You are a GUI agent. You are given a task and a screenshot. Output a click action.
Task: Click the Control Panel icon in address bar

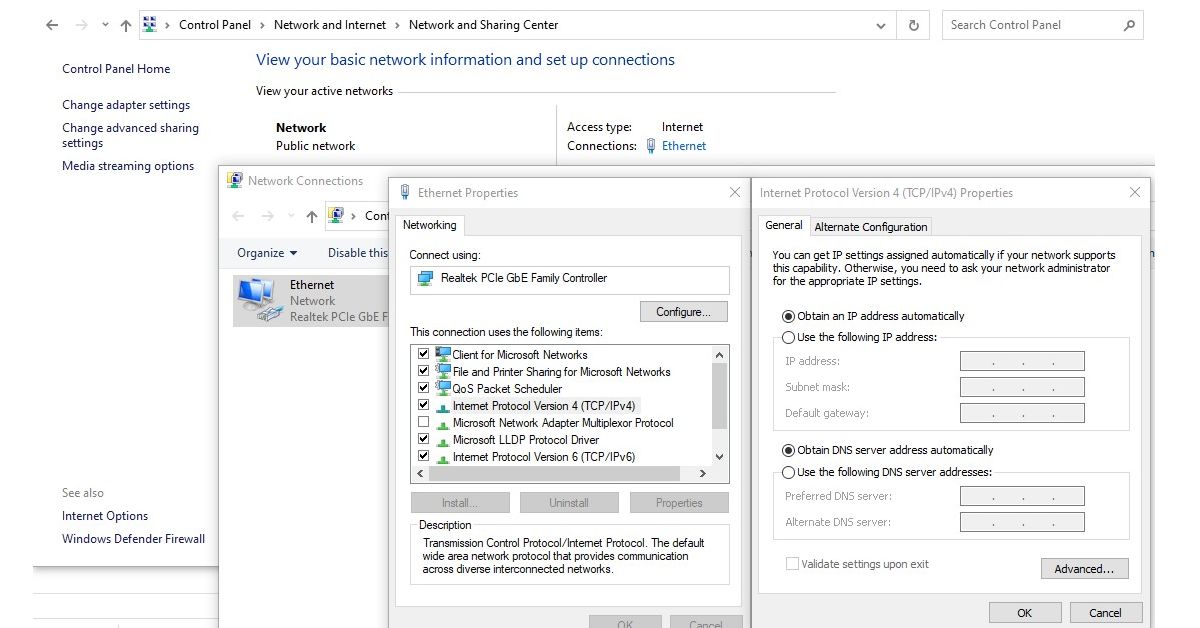coord(150,25)
